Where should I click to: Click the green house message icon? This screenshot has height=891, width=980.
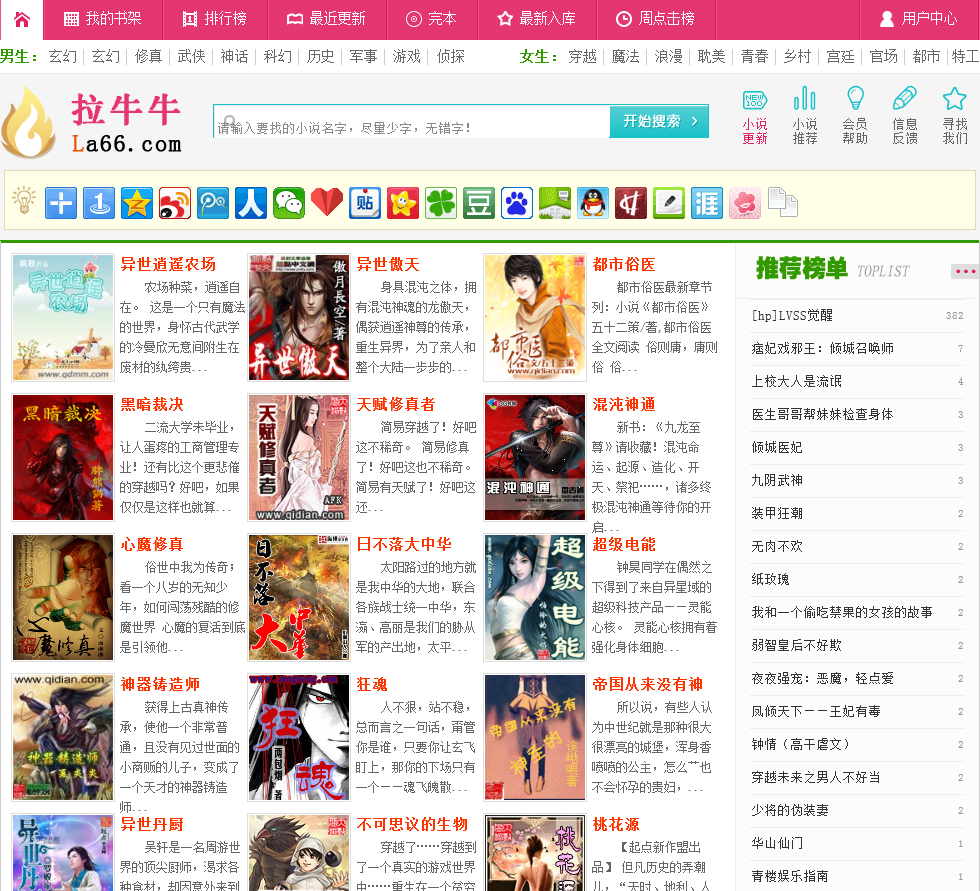point(555,203)
